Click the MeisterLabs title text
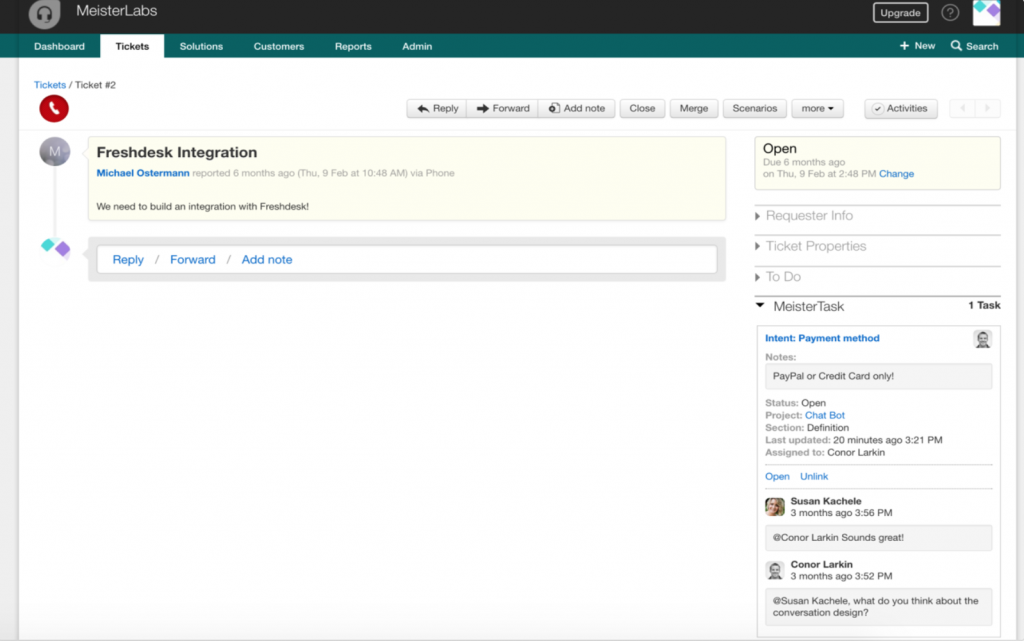The height and width of the screenshot is (641, 1024). [117, 11]
